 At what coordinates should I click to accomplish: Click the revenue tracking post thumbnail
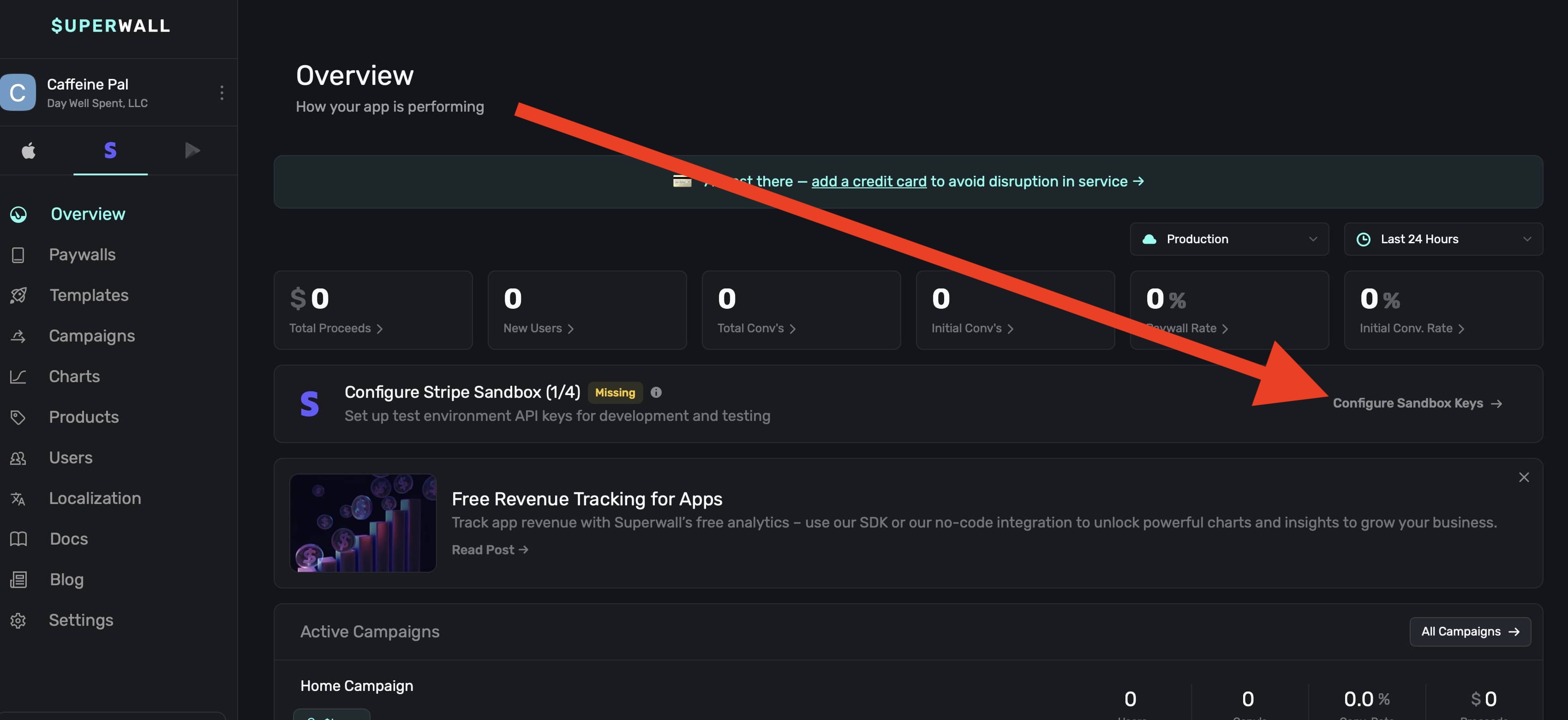click(363, 523)
